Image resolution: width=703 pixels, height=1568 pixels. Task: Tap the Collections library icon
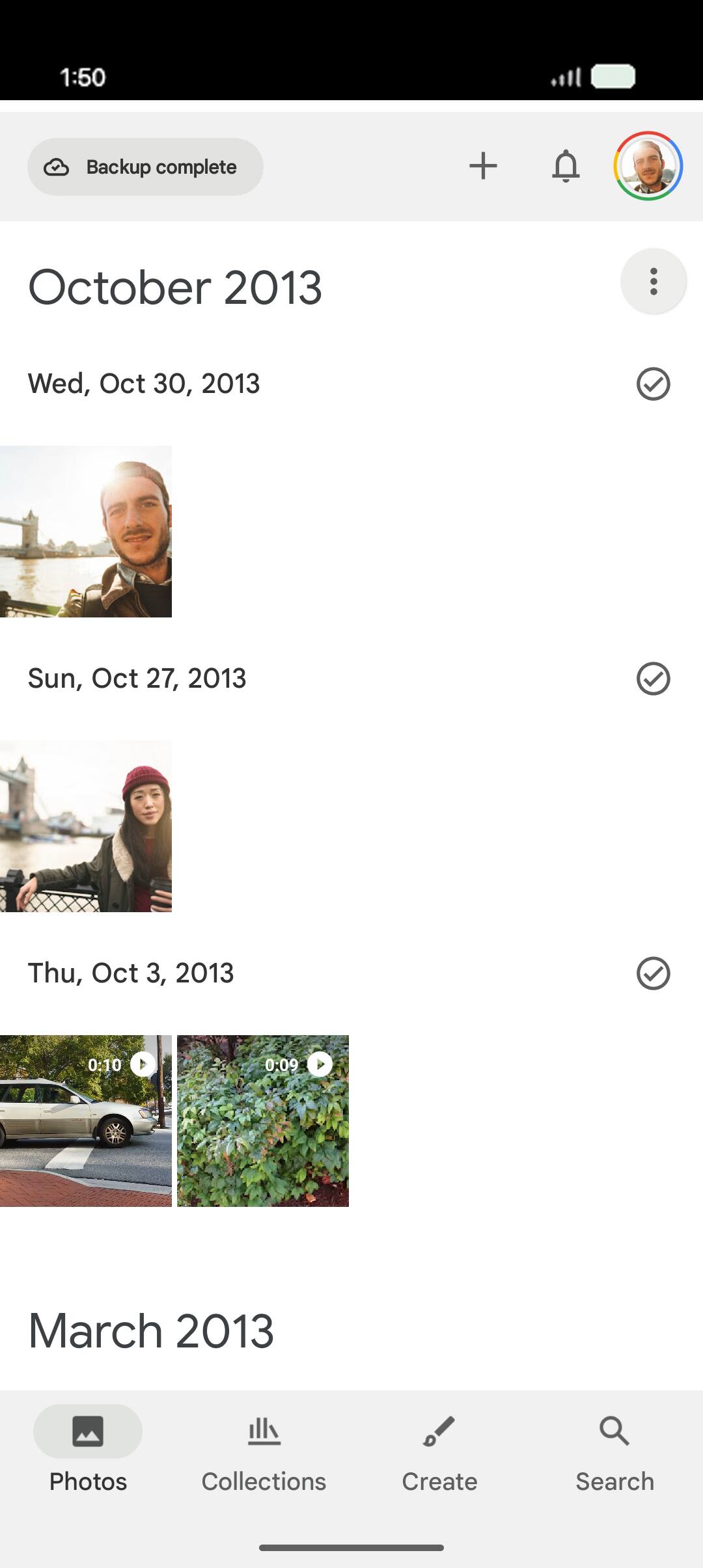coord(264,1431)
